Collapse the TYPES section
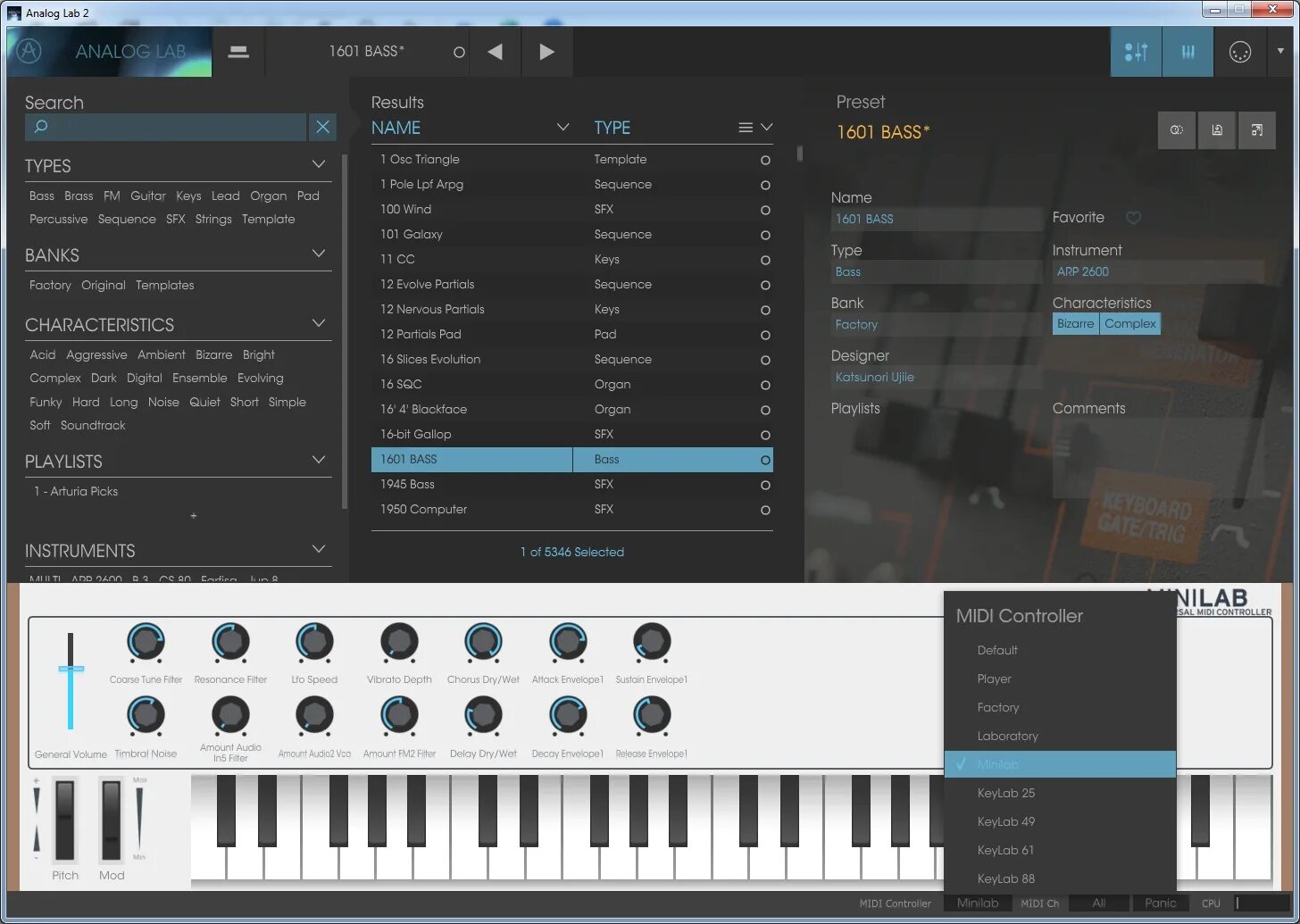 319,164
